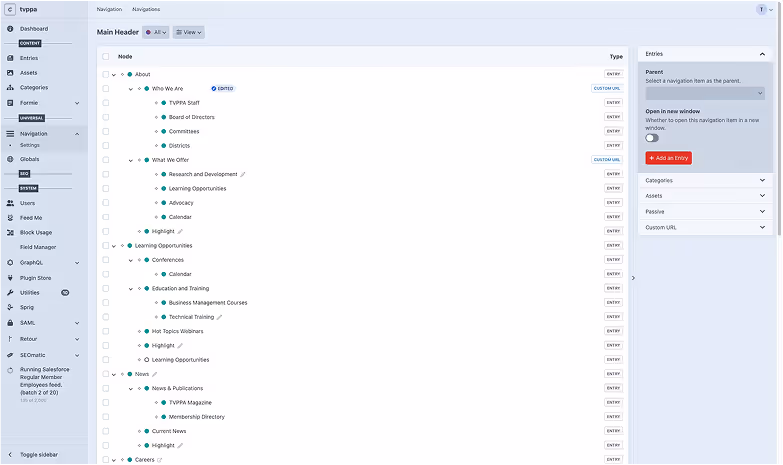
Task: Check the Who We Are row checkbox
Action: 105,89
